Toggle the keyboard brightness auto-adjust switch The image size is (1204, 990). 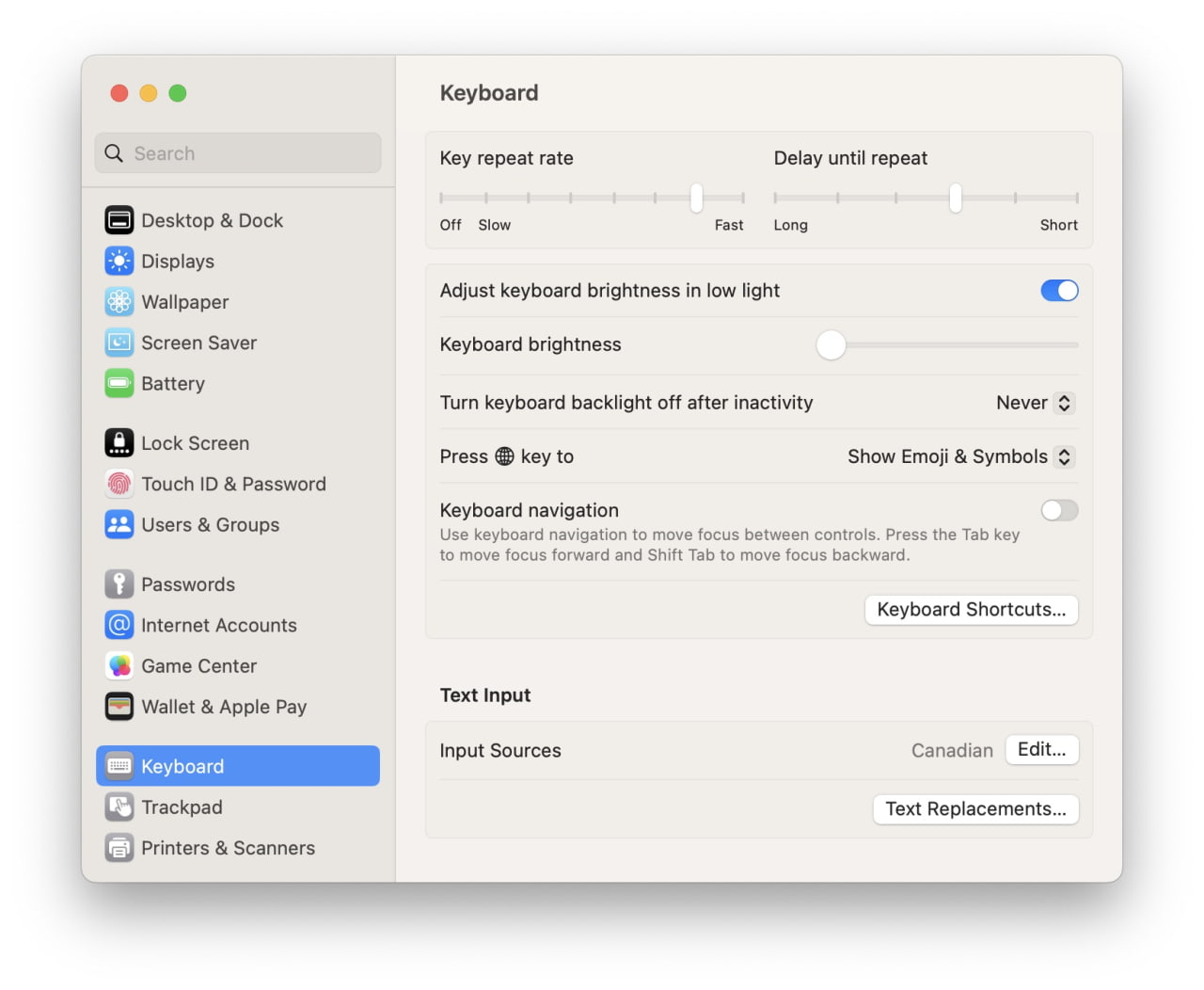[x=1059, y=290]
